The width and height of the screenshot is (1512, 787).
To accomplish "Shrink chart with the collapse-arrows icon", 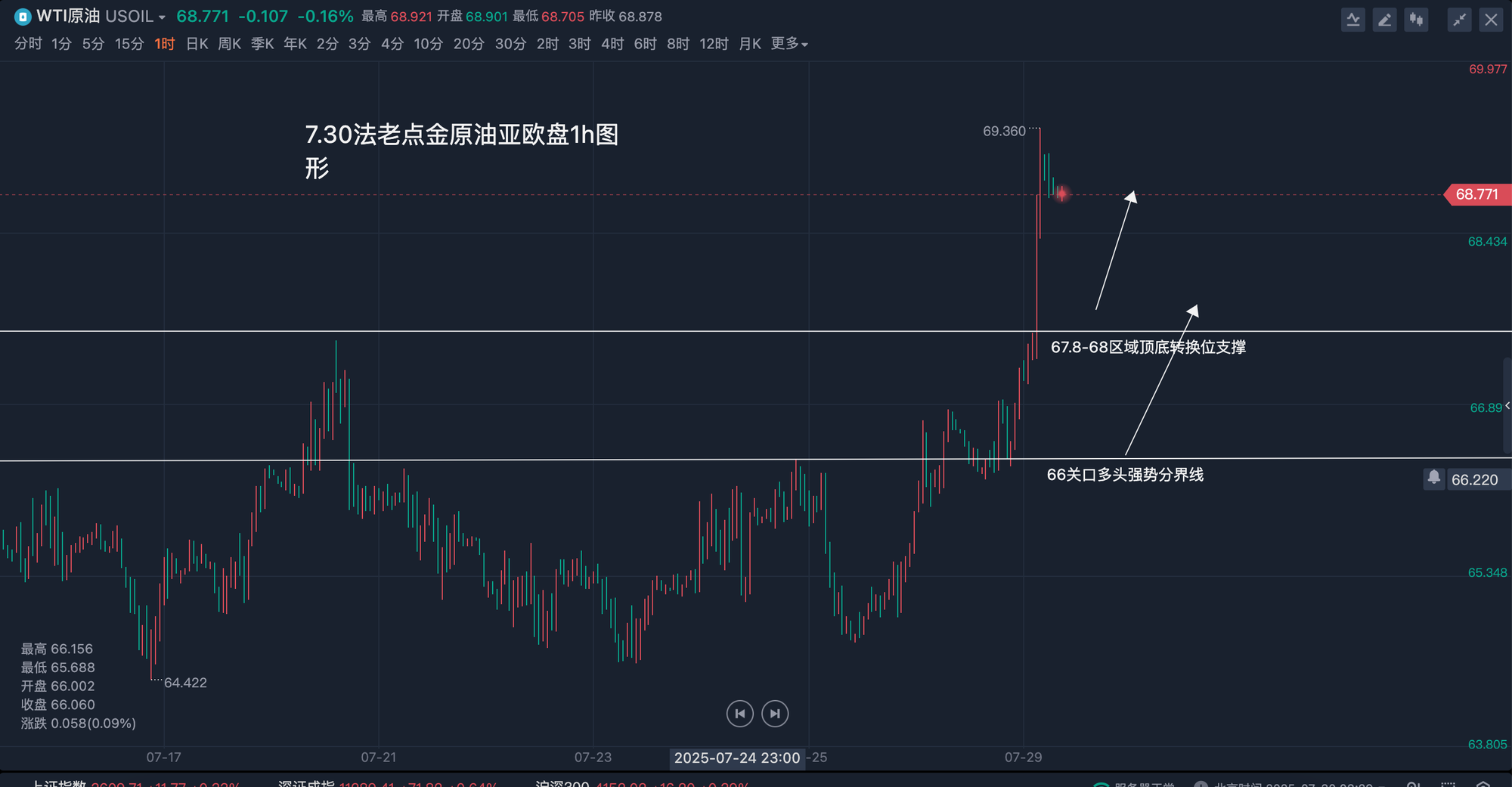I will (x=1459, y=20).
